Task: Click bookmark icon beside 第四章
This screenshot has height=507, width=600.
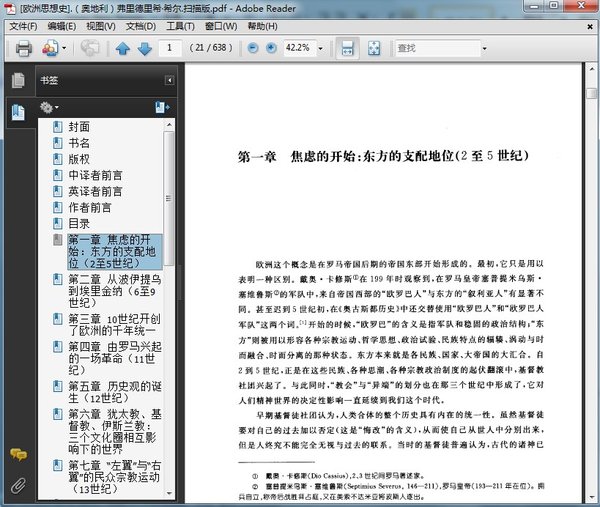Action: coord(58,347)
